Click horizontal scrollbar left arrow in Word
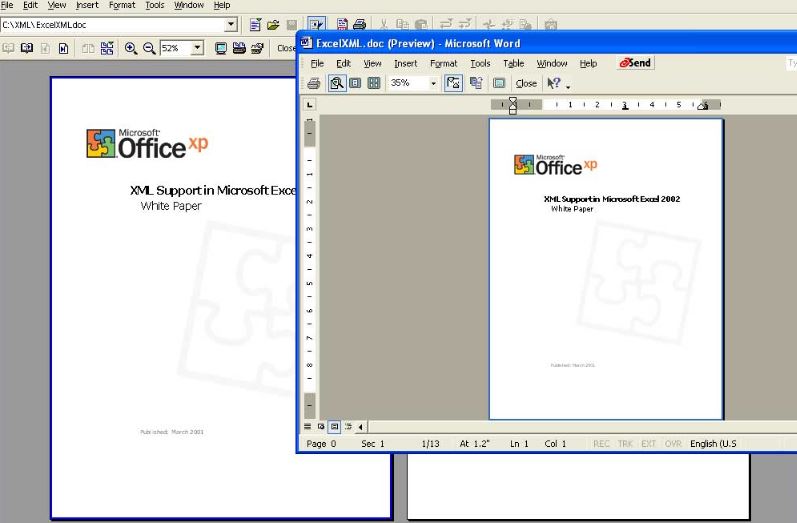The width and height of the screenshot is (797, 523). (x=361, y=426)
